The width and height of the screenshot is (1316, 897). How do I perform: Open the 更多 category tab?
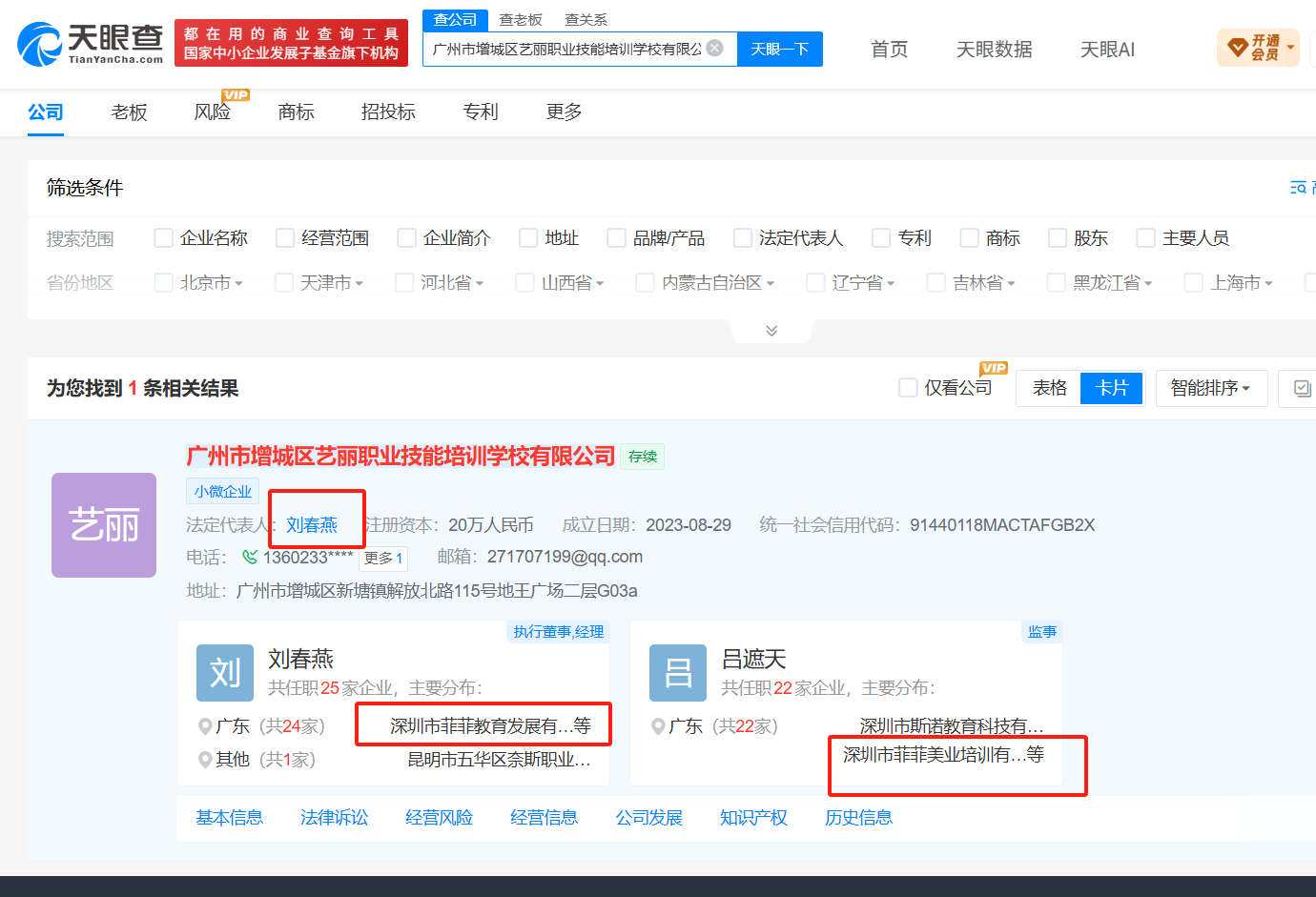click(564, 112)
